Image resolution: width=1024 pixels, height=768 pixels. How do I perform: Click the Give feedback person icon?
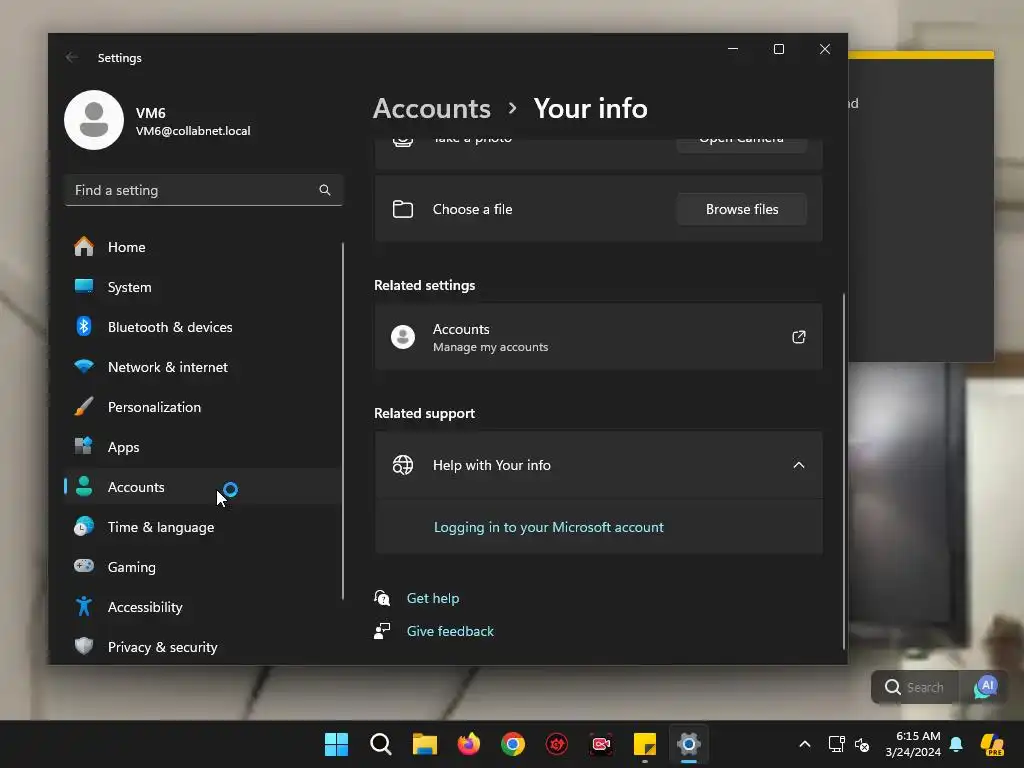(x=382, y=631)
